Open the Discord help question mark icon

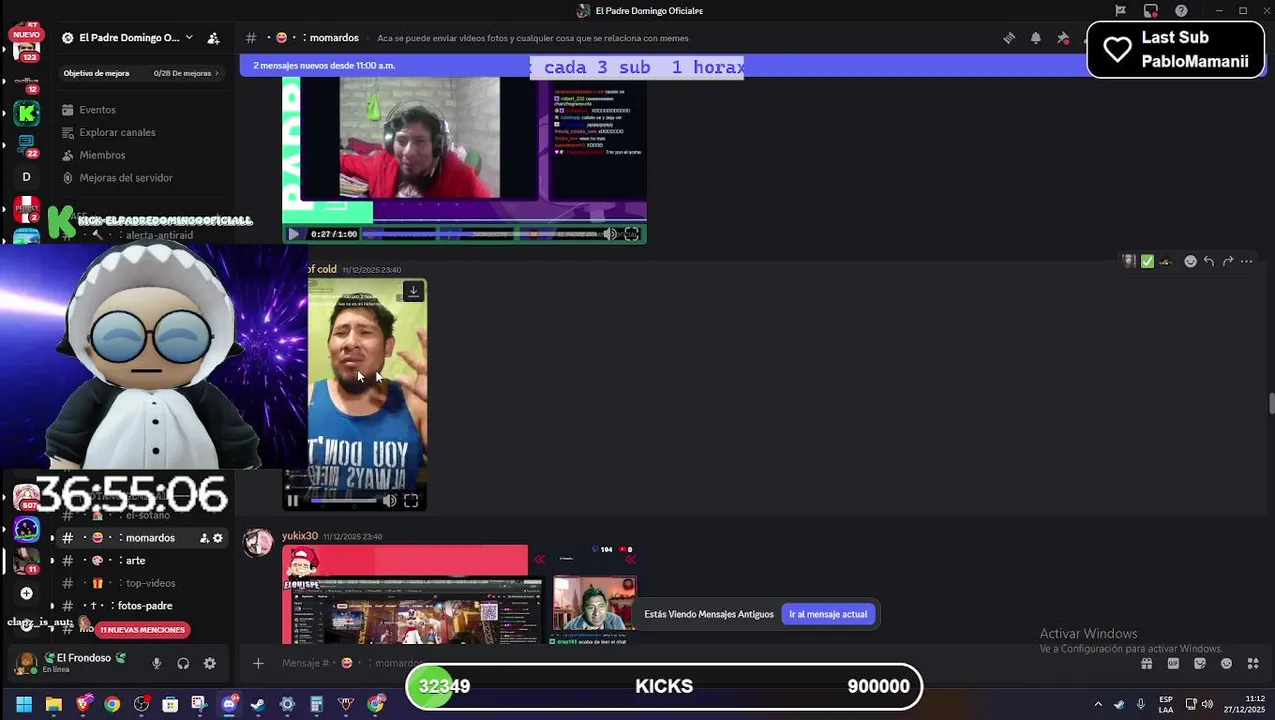pyautogui.click(x=1181, y=11)
